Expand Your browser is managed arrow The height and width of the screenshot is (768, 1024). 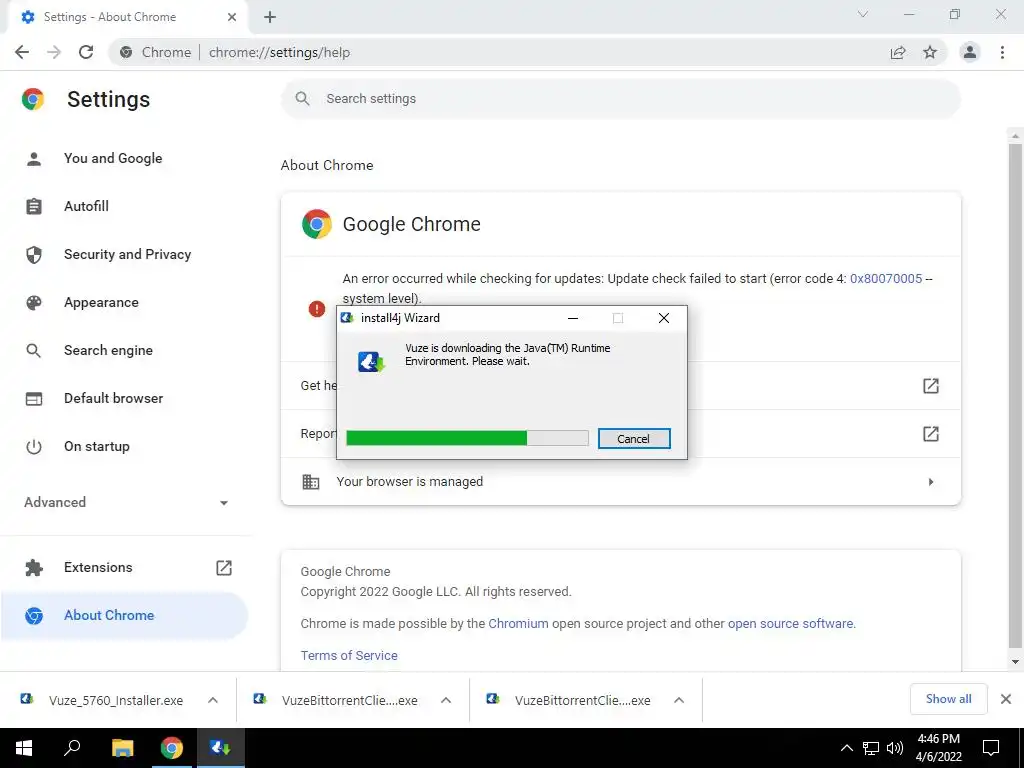(x=931, y=482)
